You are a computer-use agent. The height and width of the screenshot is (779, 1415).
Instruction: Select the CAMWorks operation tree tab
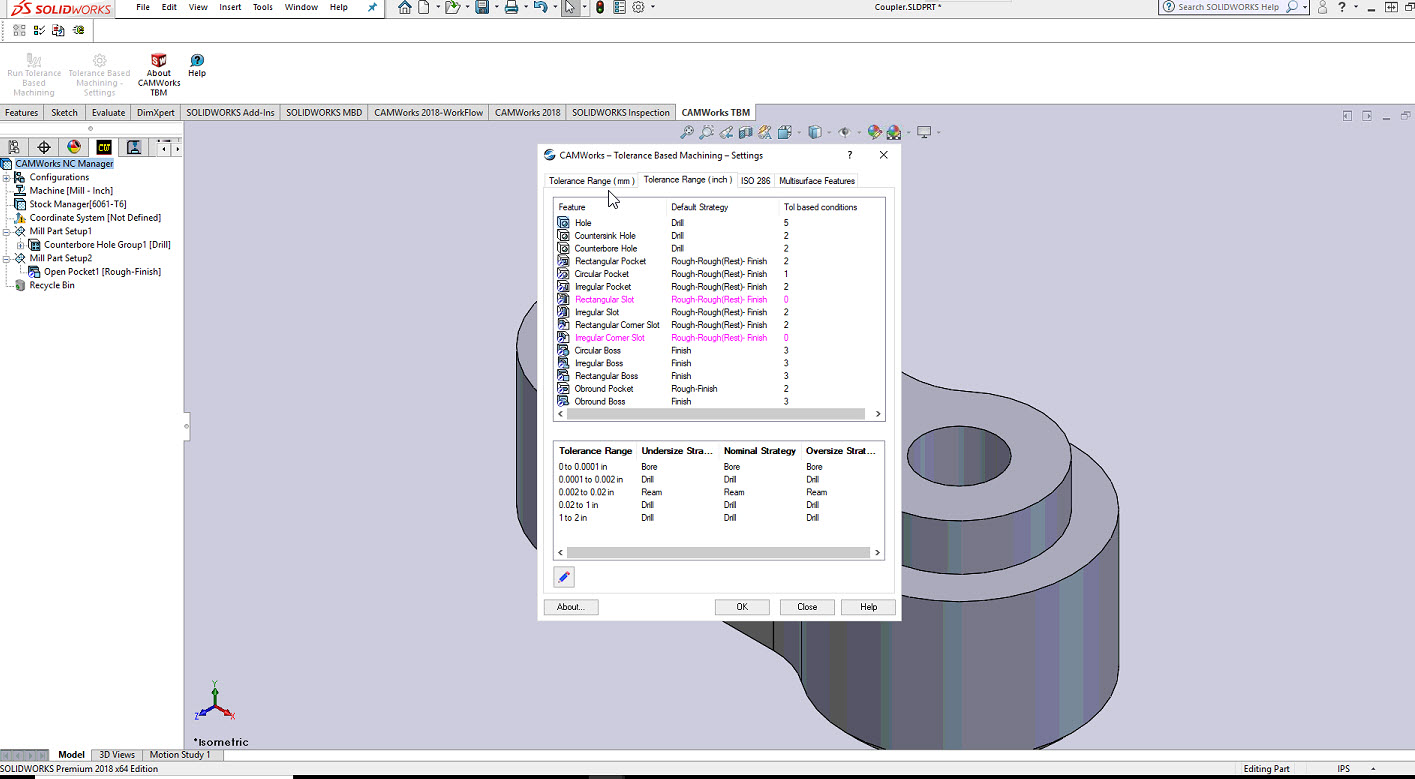pyautogui.click(x=134, y=147)
